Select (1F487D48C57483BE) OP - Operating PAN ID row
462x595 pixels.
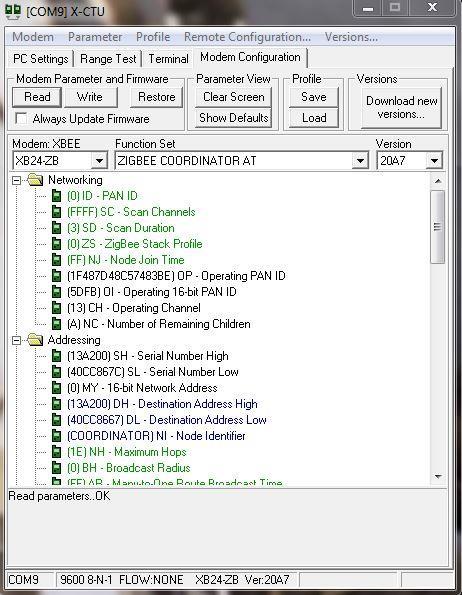pos(176,276)
